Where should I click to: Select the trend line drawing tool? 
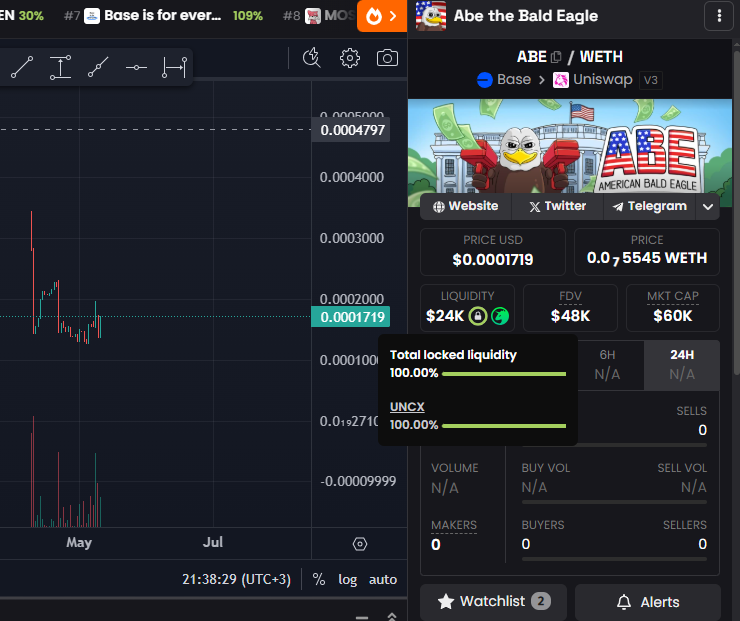click(22, 67)
